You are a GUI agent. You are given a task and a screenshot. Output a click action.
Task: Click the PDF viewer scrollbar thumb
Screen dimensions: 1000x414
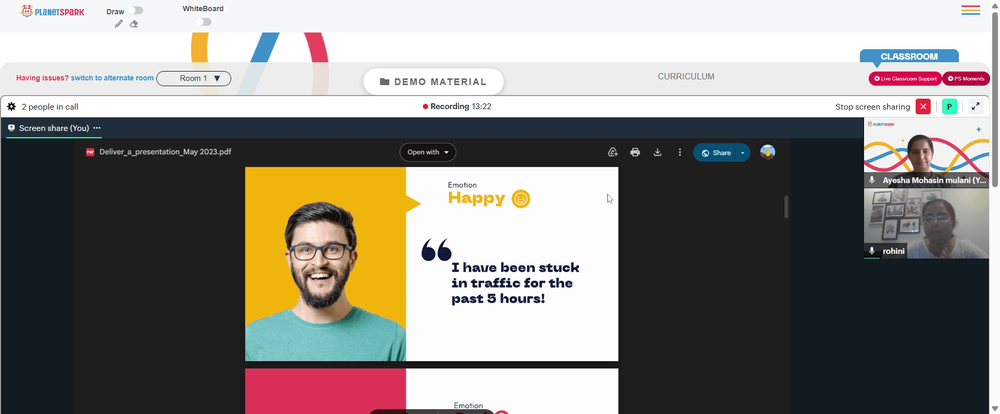[786, 207]
